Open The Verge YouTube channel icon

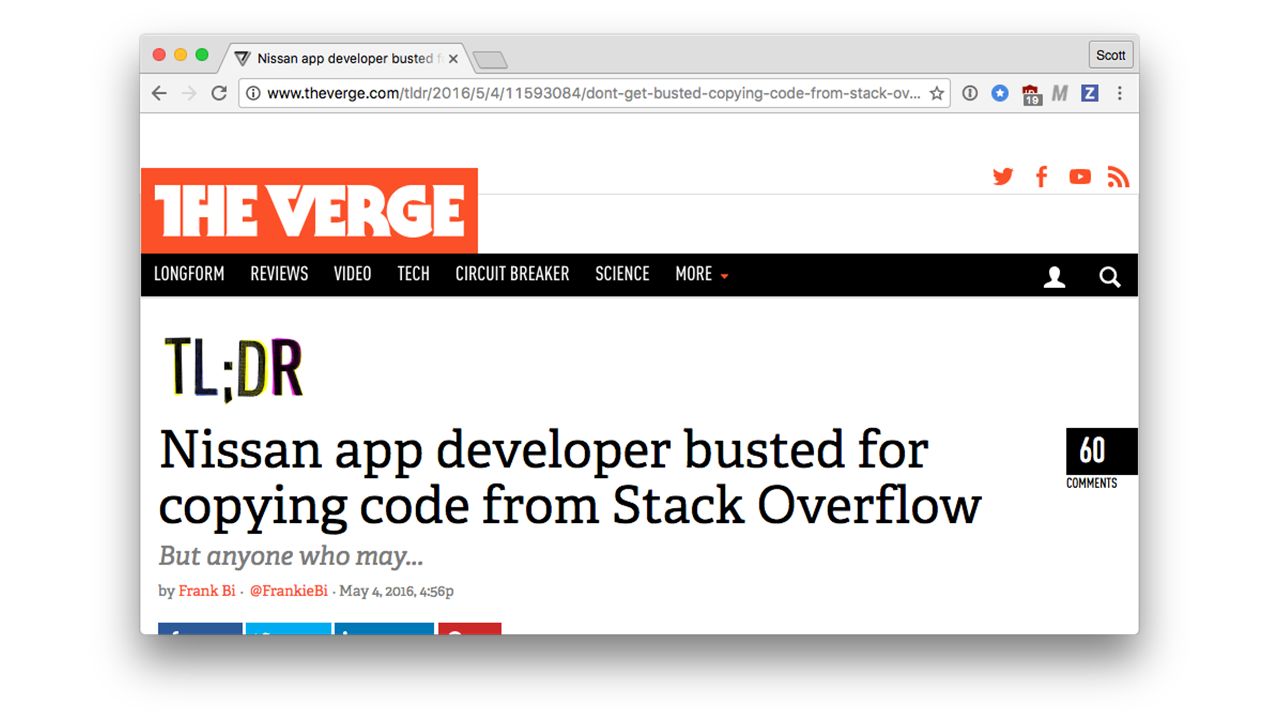pos(1080,177)
